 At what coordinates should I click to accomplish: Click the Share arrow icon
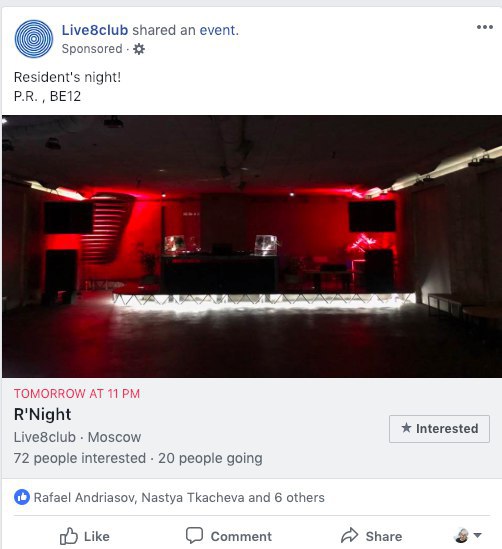tap(350, 536)
